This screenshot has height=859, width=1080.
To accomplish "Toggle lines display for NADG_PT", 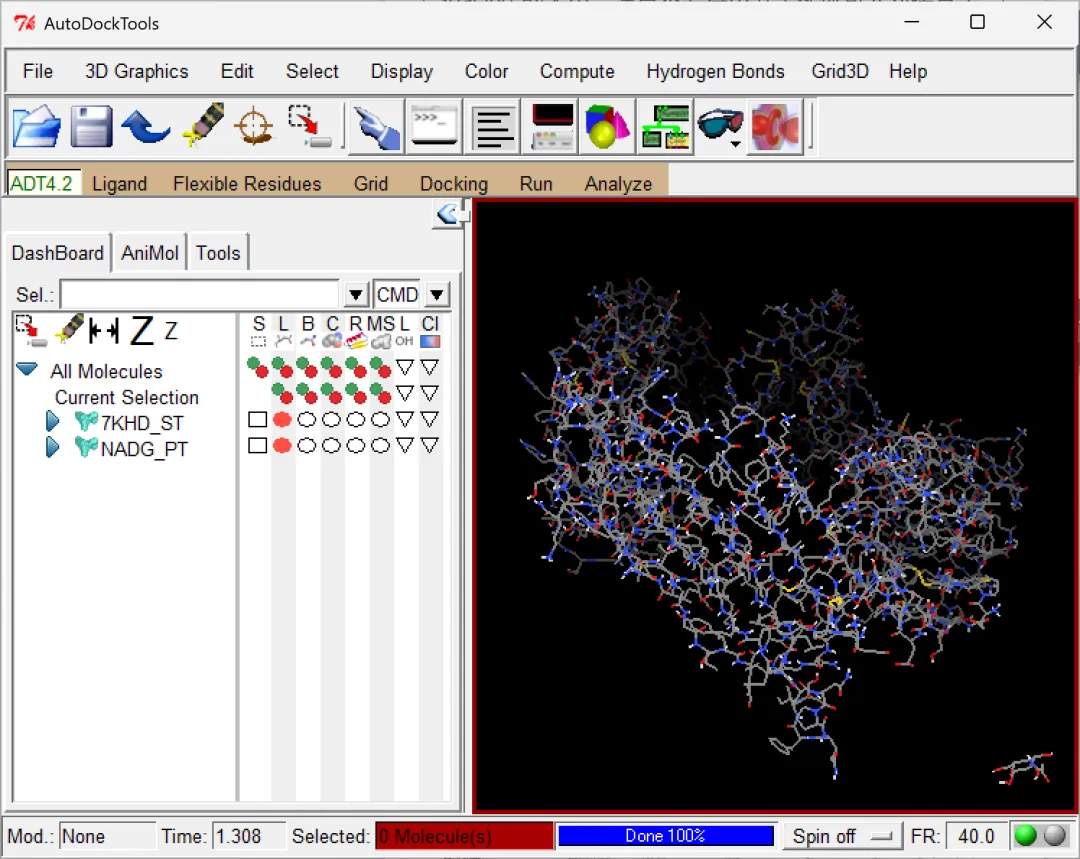I will (282, 446).
